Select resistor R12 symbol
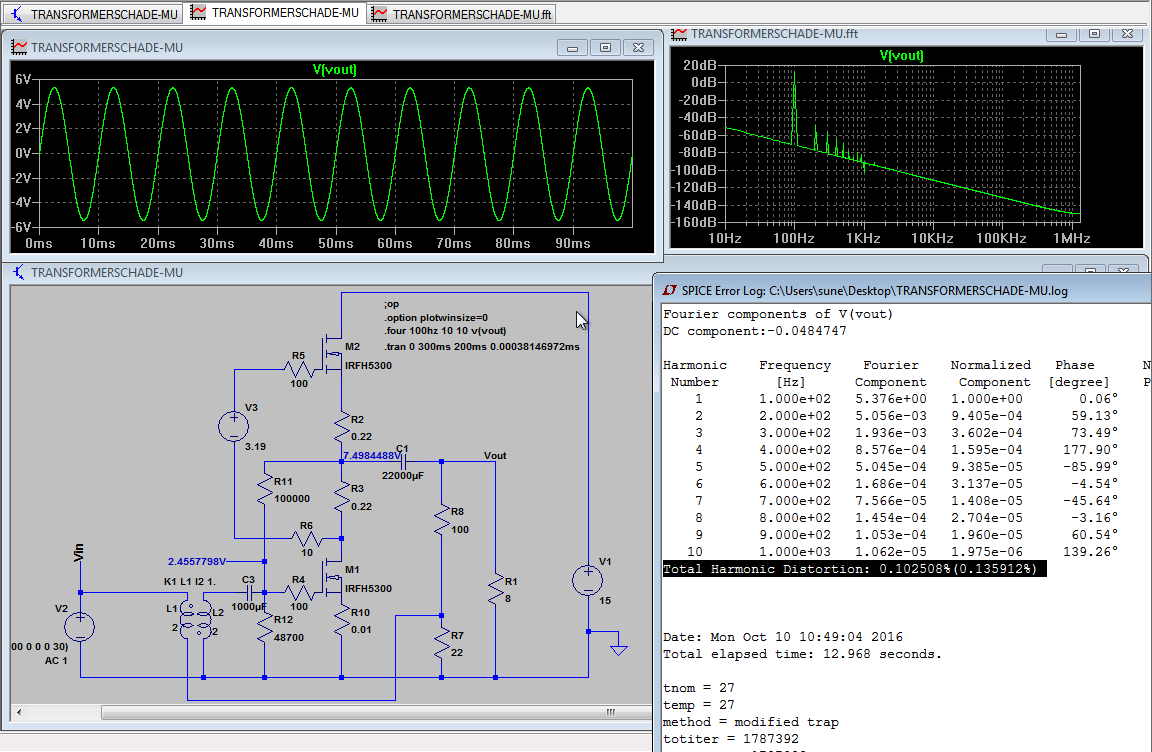Image resolution: width=1152 pixels, height=752 pixels. tap(264, 629)
